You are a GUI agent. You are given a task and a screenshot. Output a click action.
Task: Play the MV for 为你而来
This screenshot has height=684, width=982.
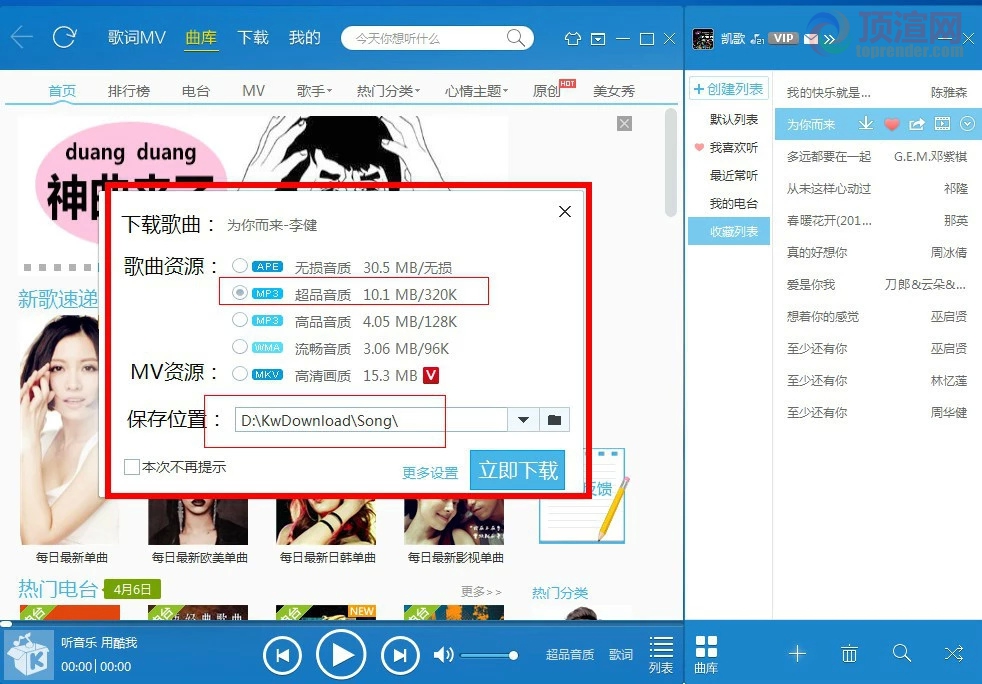942,123
